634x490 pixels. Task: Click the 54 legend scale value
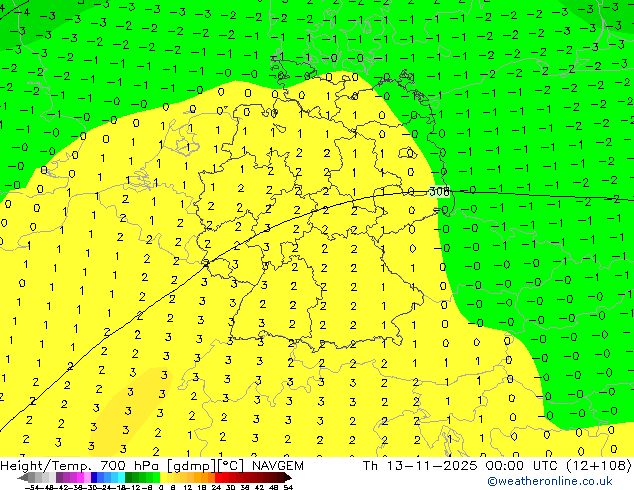[x=288, y=488]
